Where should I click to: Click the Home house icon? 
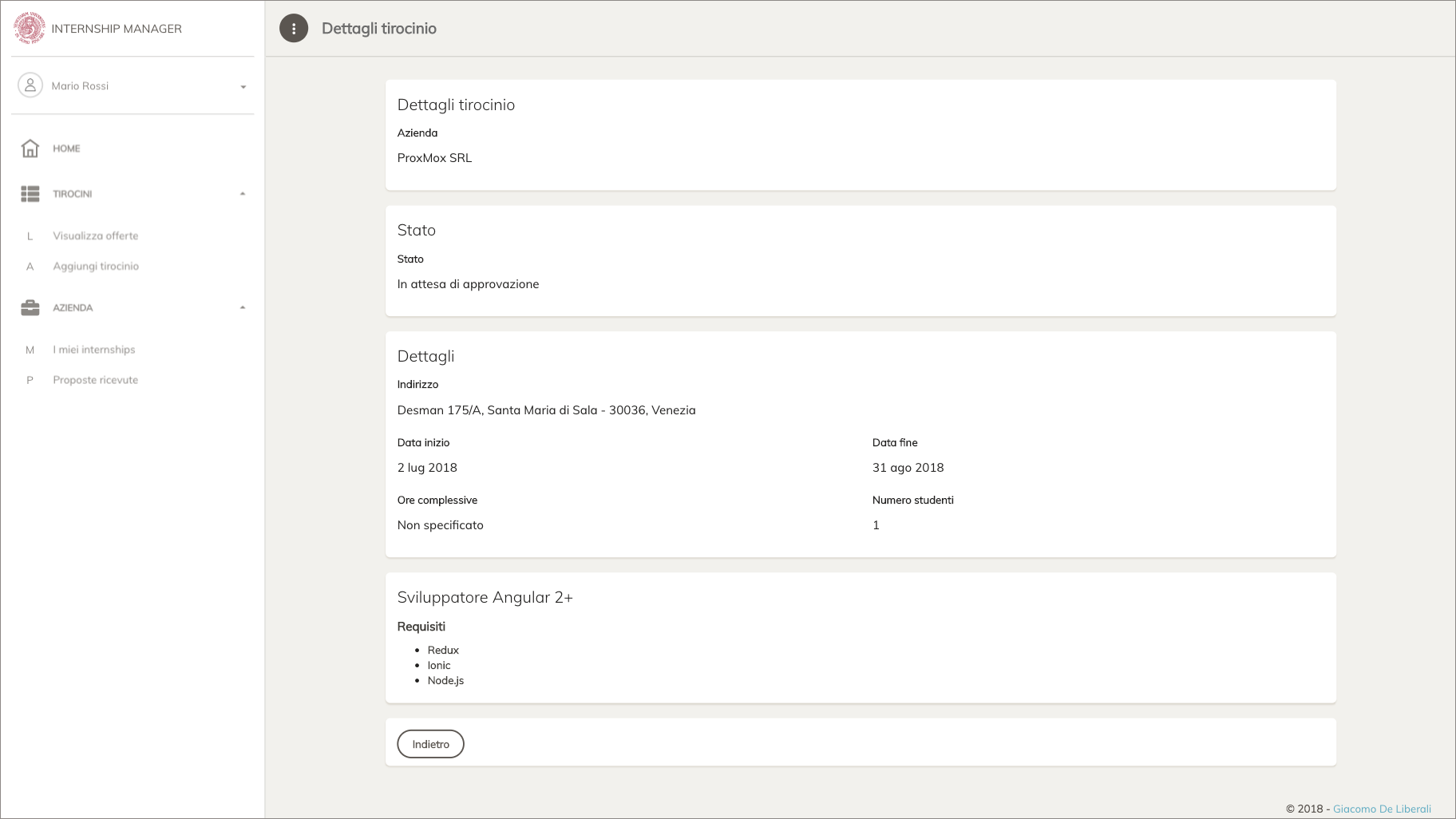click(30, 148)
